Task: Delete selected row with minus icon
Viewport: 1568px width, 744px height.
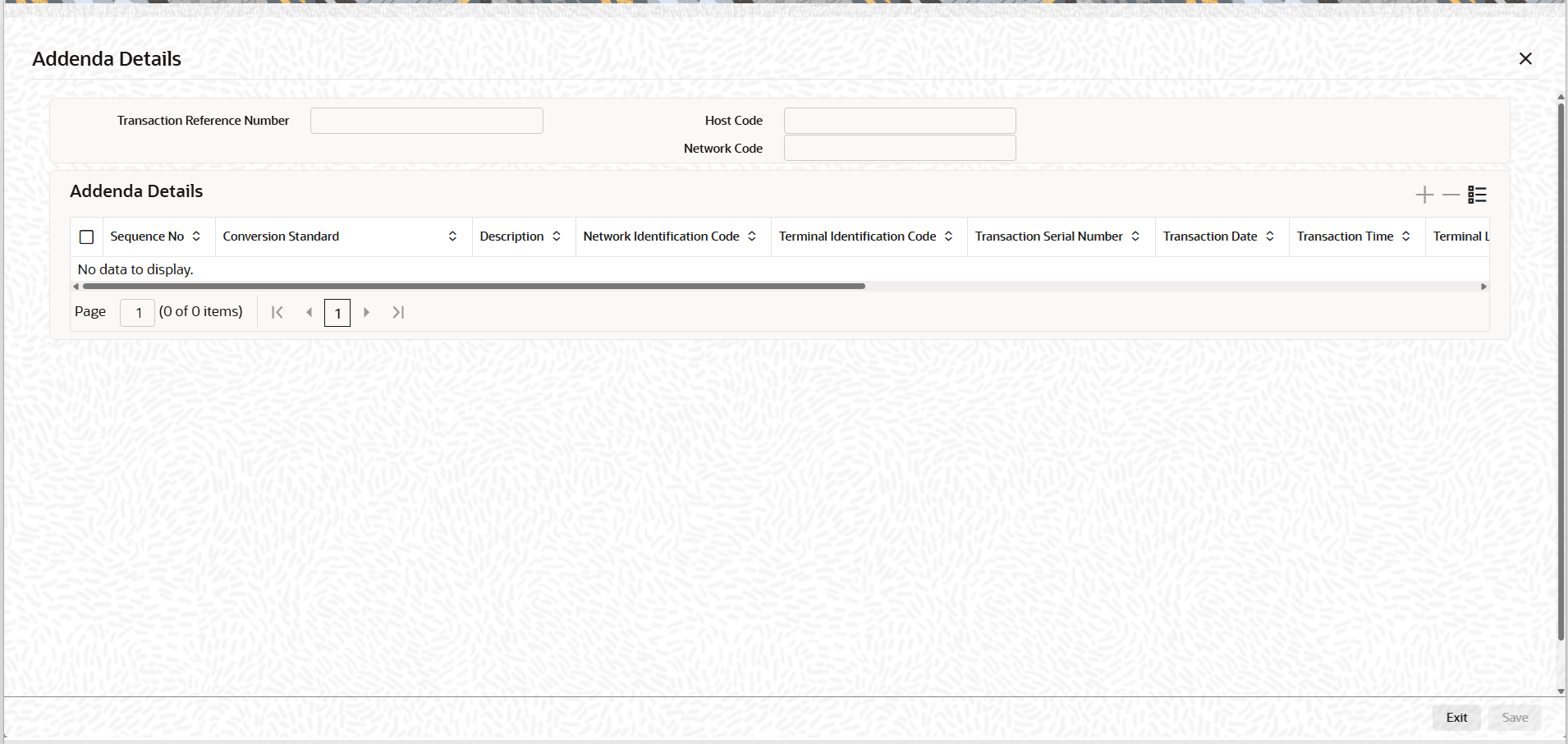Action: pyautogui.click(x=1451, y=195)
